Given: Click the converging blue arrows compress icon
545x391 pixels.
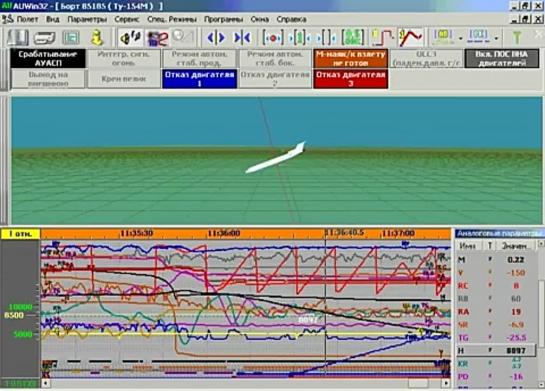Looking at the screenshot, I should [x=242, y=38].
